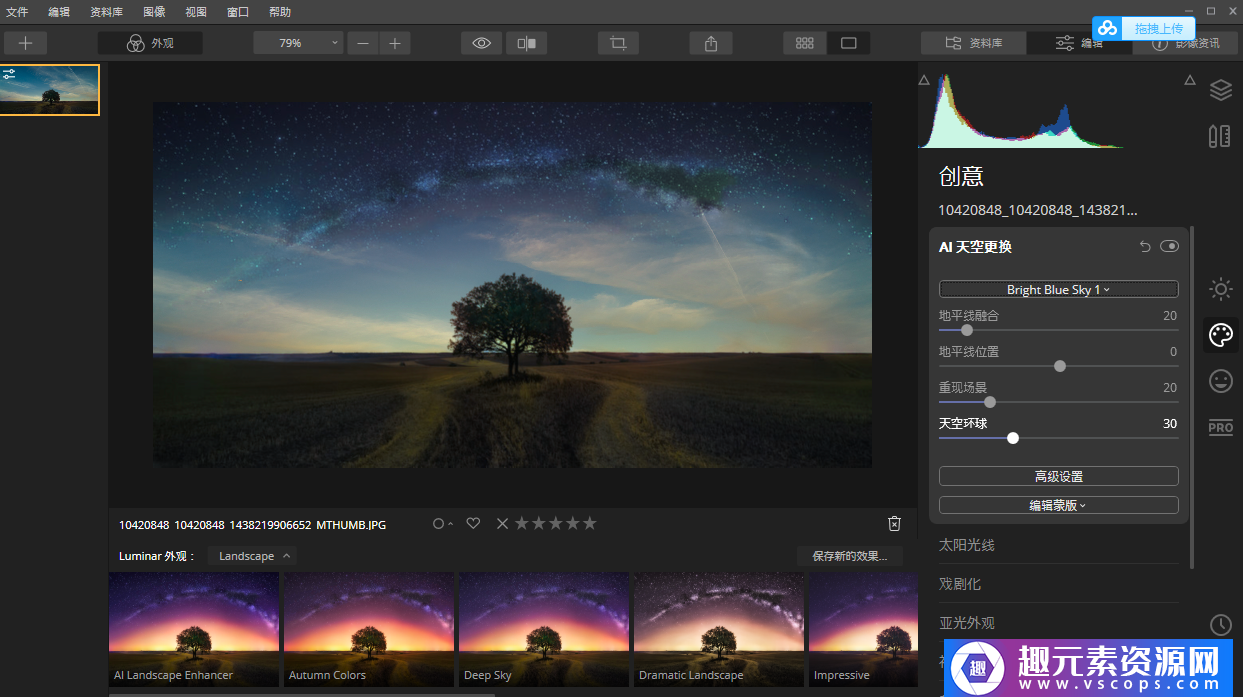Toggle favorite heart on image
The height and width of the screenshot is (697, 1243).
474,523
